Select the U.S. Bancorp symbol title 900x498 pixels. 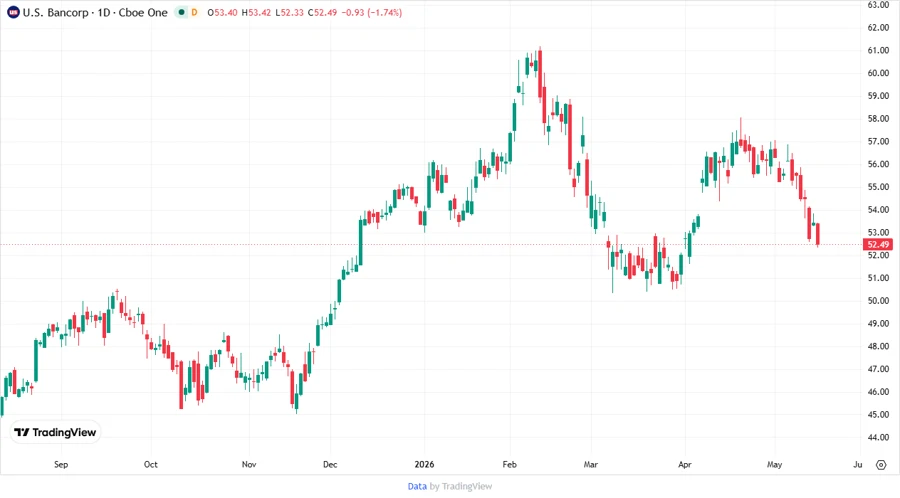pyautogui.click(x=95, y=13)
